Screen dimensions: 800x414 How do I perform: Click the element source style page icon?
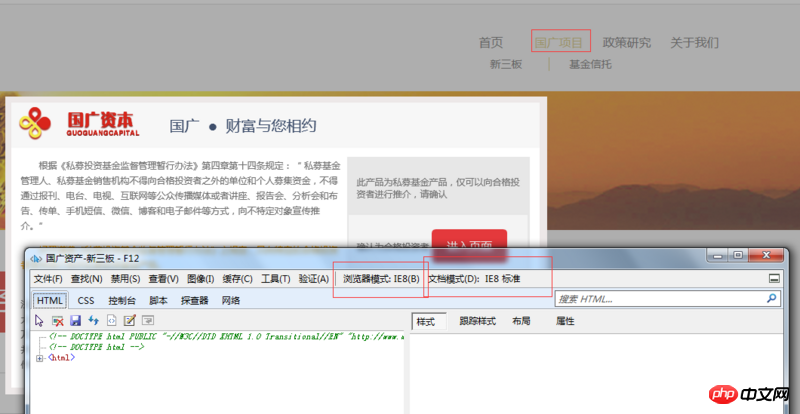click(x=112, y=321)
